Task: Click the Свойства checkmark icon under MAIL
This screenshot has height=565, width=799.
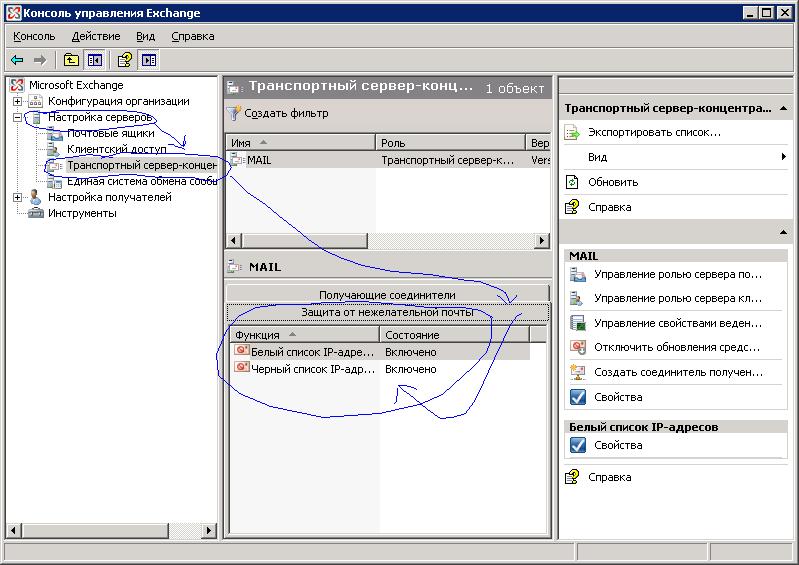Action: click(578, 397)
